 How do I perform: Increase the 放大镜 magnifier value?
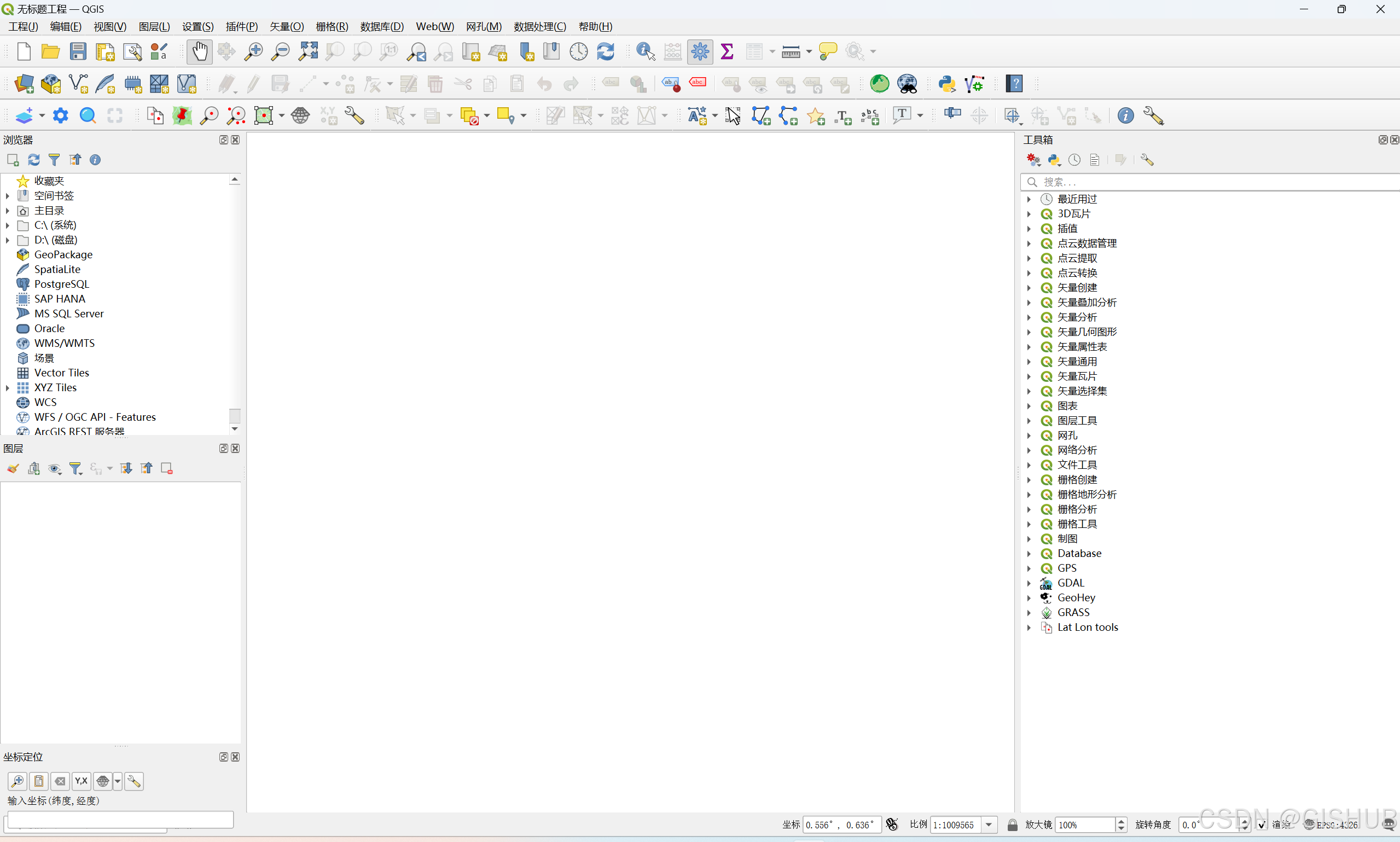(x=1121, y=821)
